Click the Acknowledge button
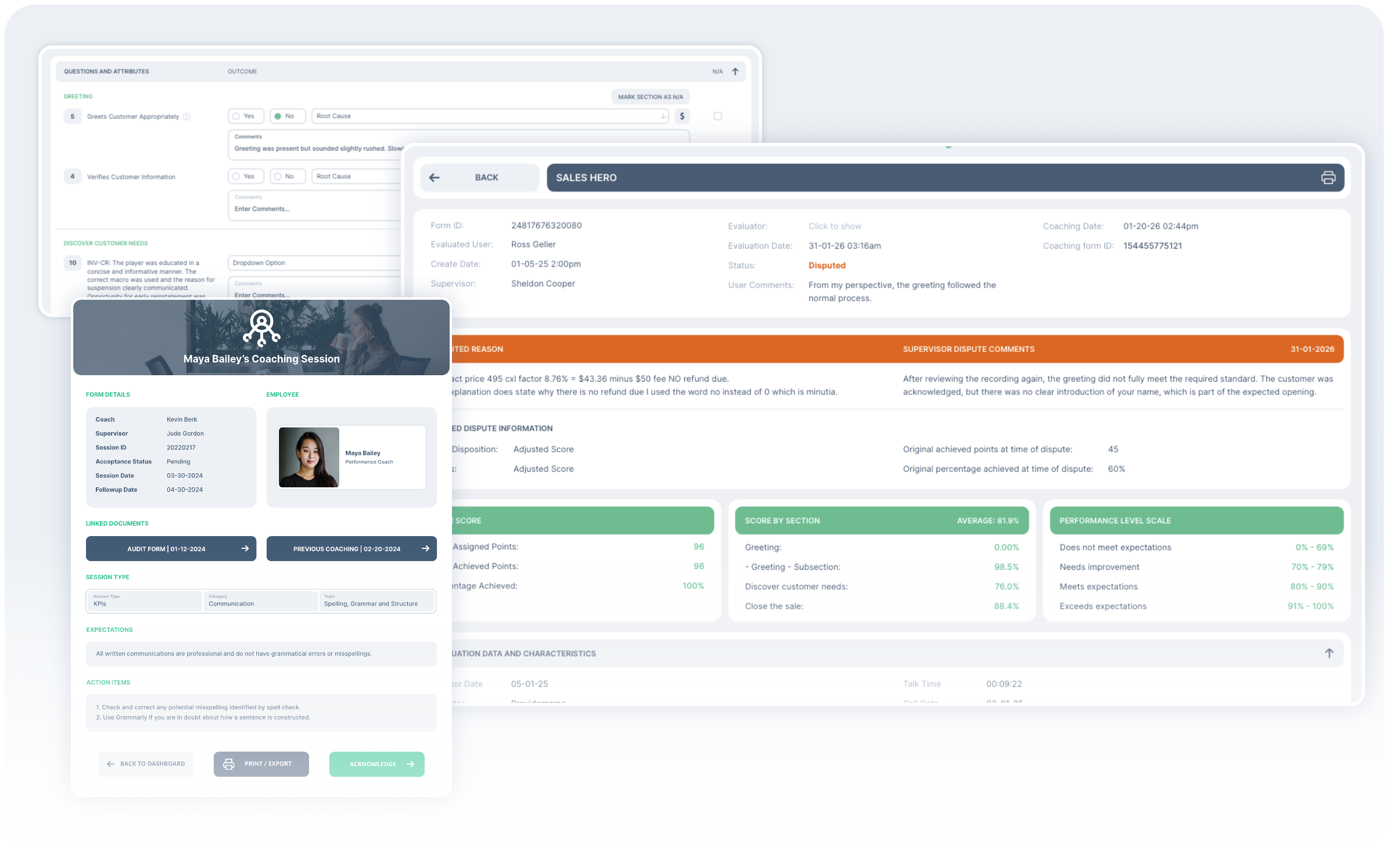 click(x=376, y=764)
